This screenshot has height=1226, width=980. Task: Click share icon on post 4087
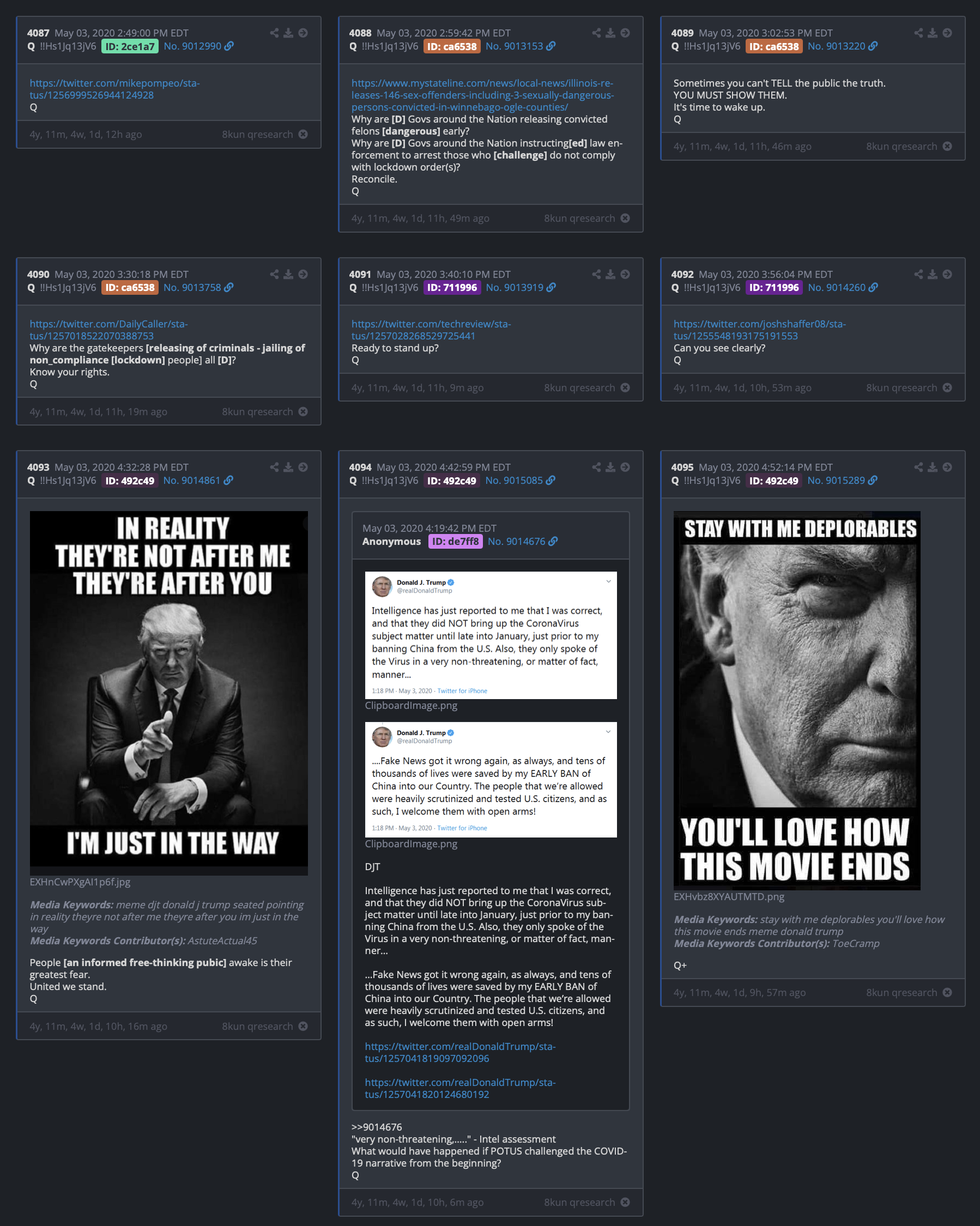[x=274, y=33]
